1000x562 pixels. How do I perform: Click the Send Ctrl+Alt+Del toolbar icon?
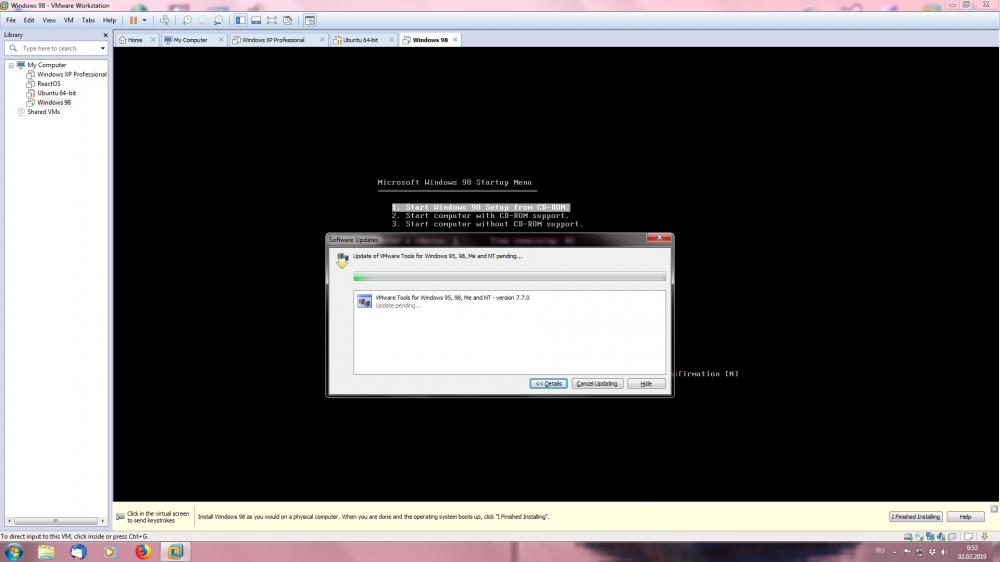(x=165, y=20)
